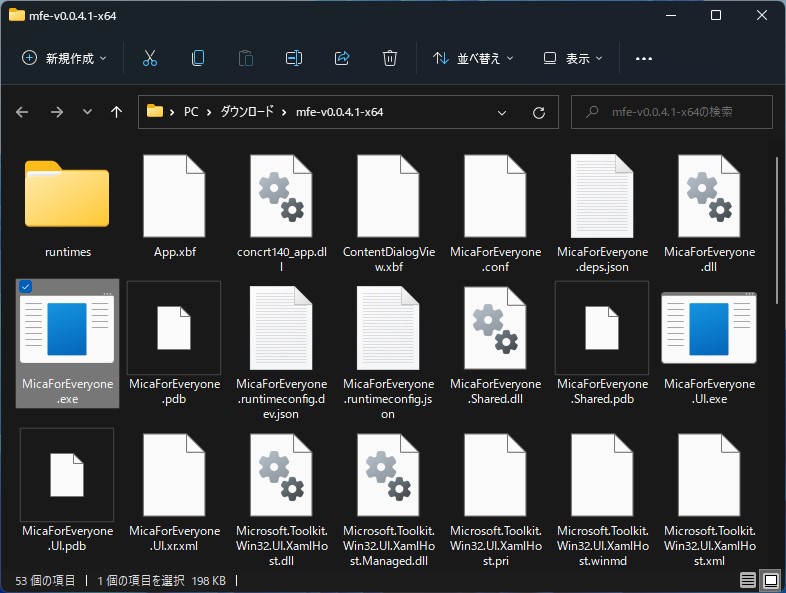
Task: Expand chevron before PC in breadcrumb
Action: (172, 112)
